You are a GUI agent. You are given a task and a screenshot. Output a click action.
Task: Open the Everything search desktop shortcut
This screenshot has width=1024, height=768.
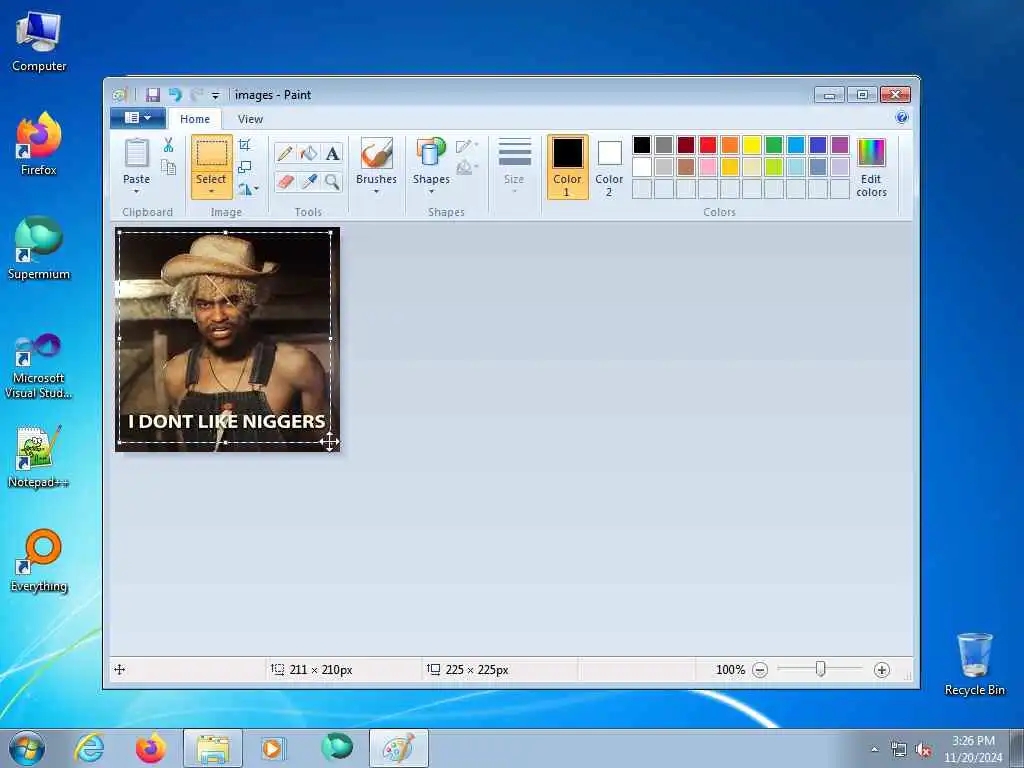[39, 560]
